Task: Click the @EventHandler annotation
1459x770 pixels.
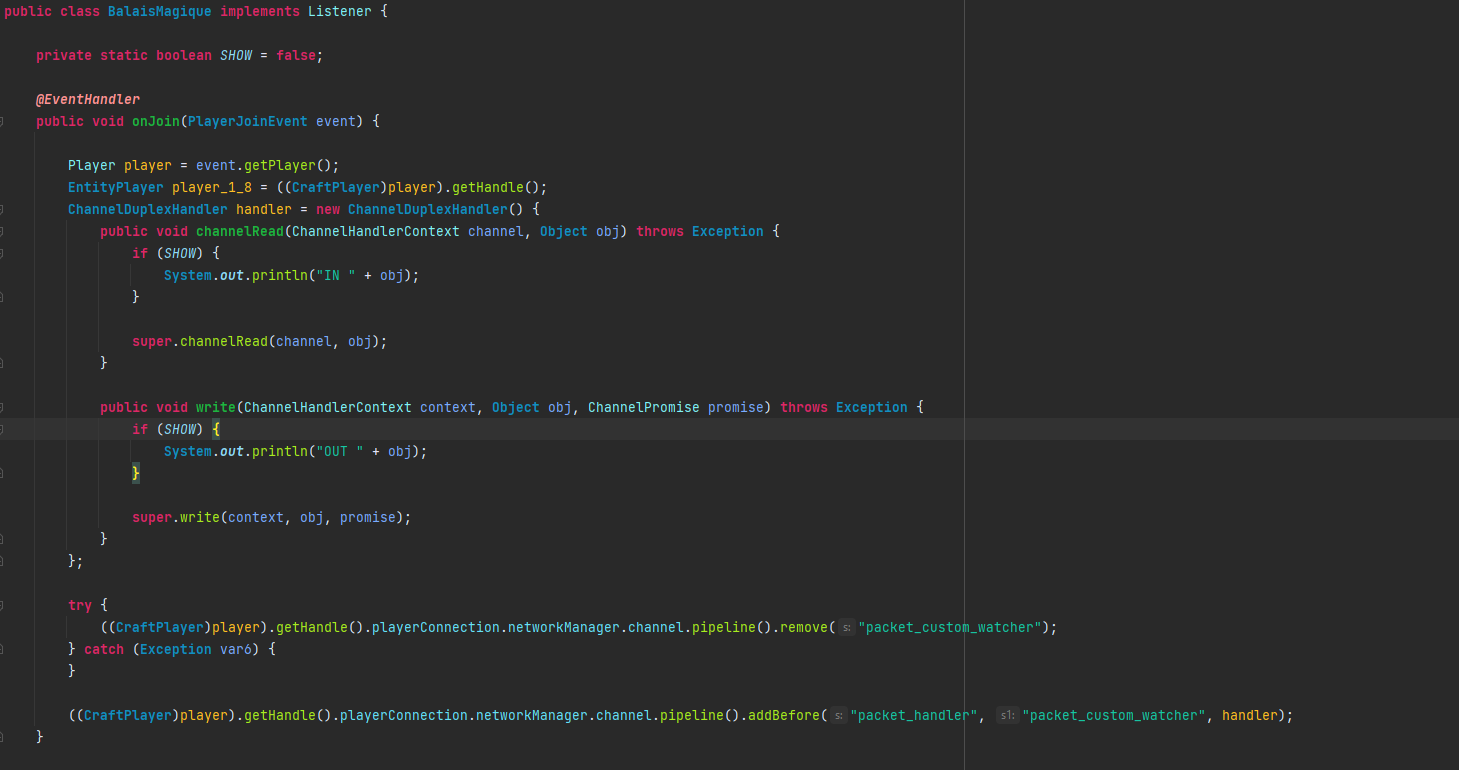Action: pyautogui.click(x=88, y=99)
